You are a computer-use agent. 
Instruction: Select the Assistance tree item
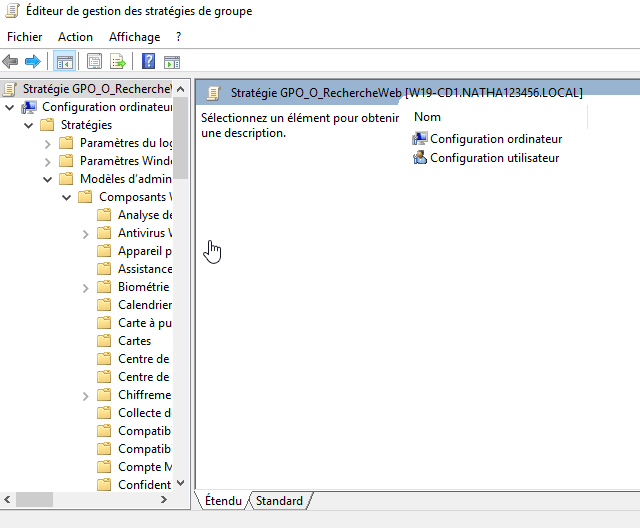(x=145, y=268)
